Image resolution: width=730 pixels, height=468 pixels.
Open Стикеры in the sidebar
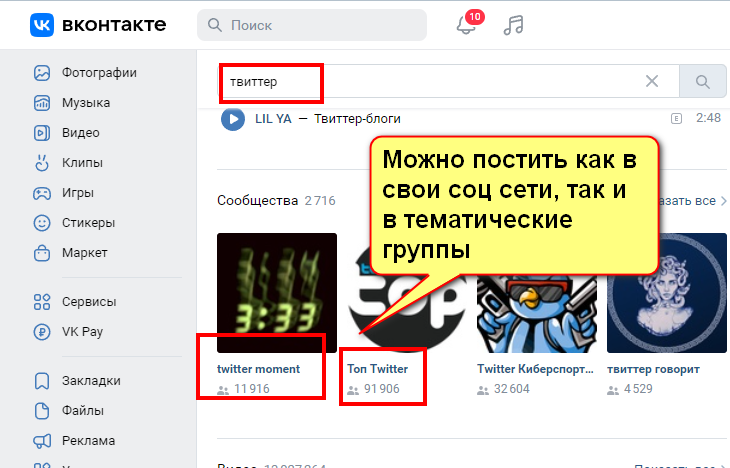pyautogui.click(x=88, y=223)
